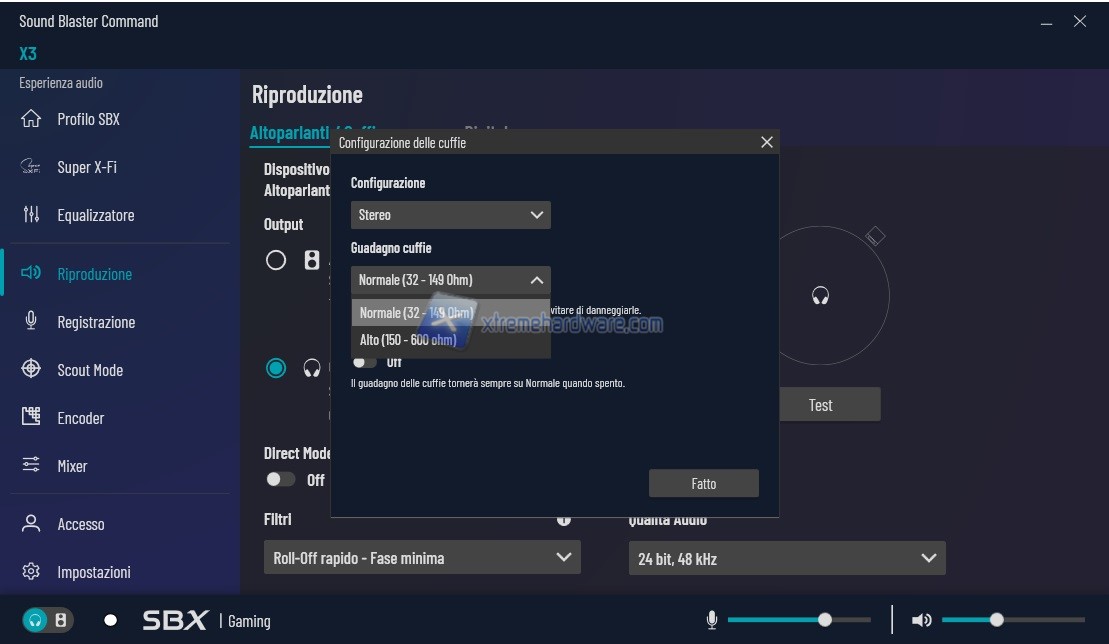Expand the Configurazione Stereo dropdown

pos(450,215)
